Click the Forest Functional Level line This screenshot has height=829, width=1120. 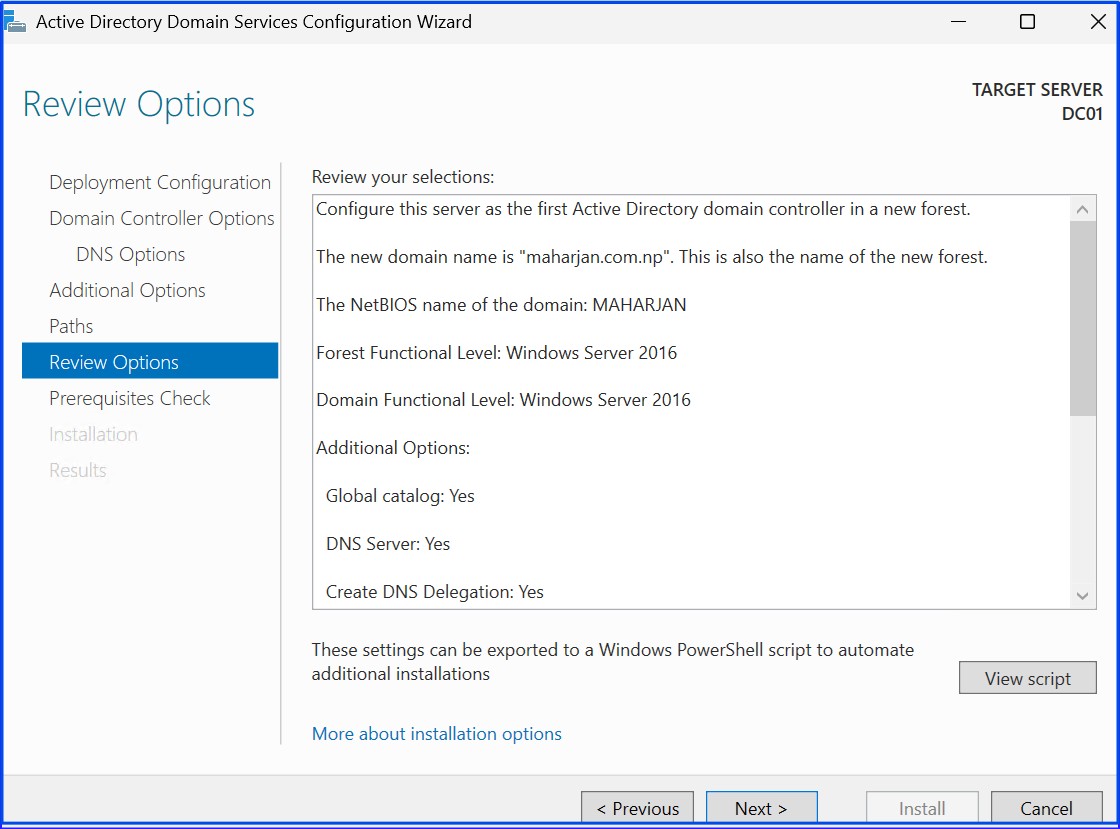click(496, 352)
